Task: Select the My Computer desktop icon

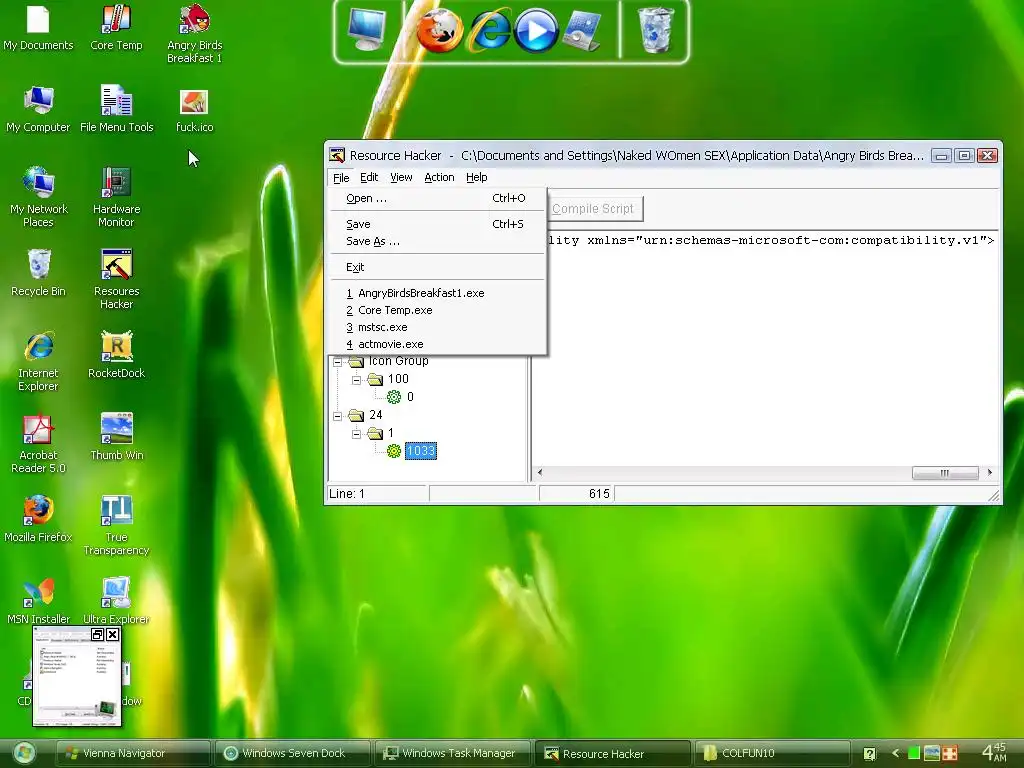Action: tap(38, 110)
